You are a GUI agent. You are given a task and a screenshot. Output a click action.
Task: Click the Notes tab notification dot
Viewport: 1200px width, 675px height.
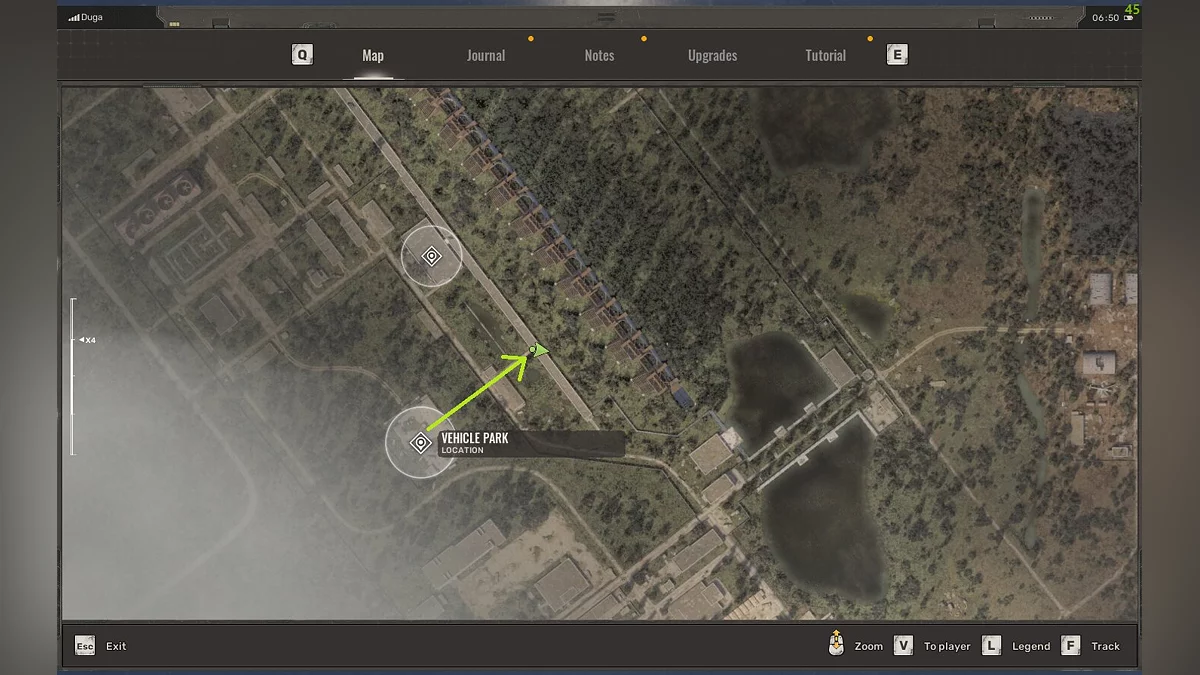644,39
